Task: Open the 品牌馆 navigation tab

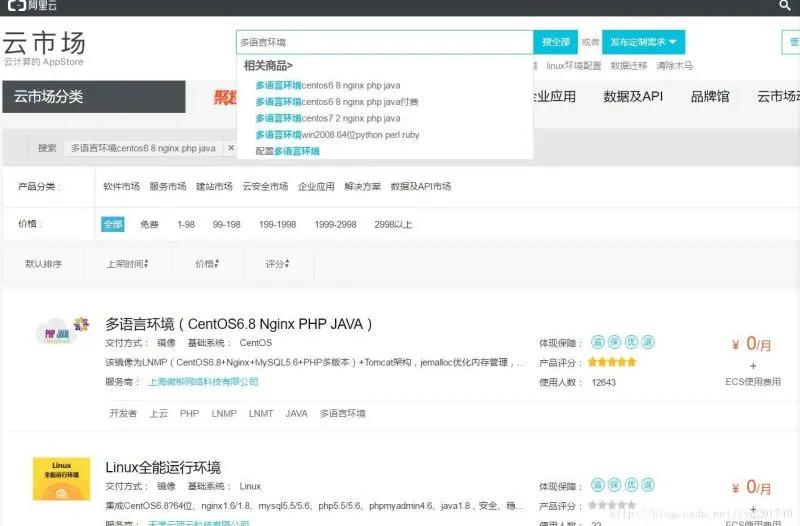Action: coord(710,97)
